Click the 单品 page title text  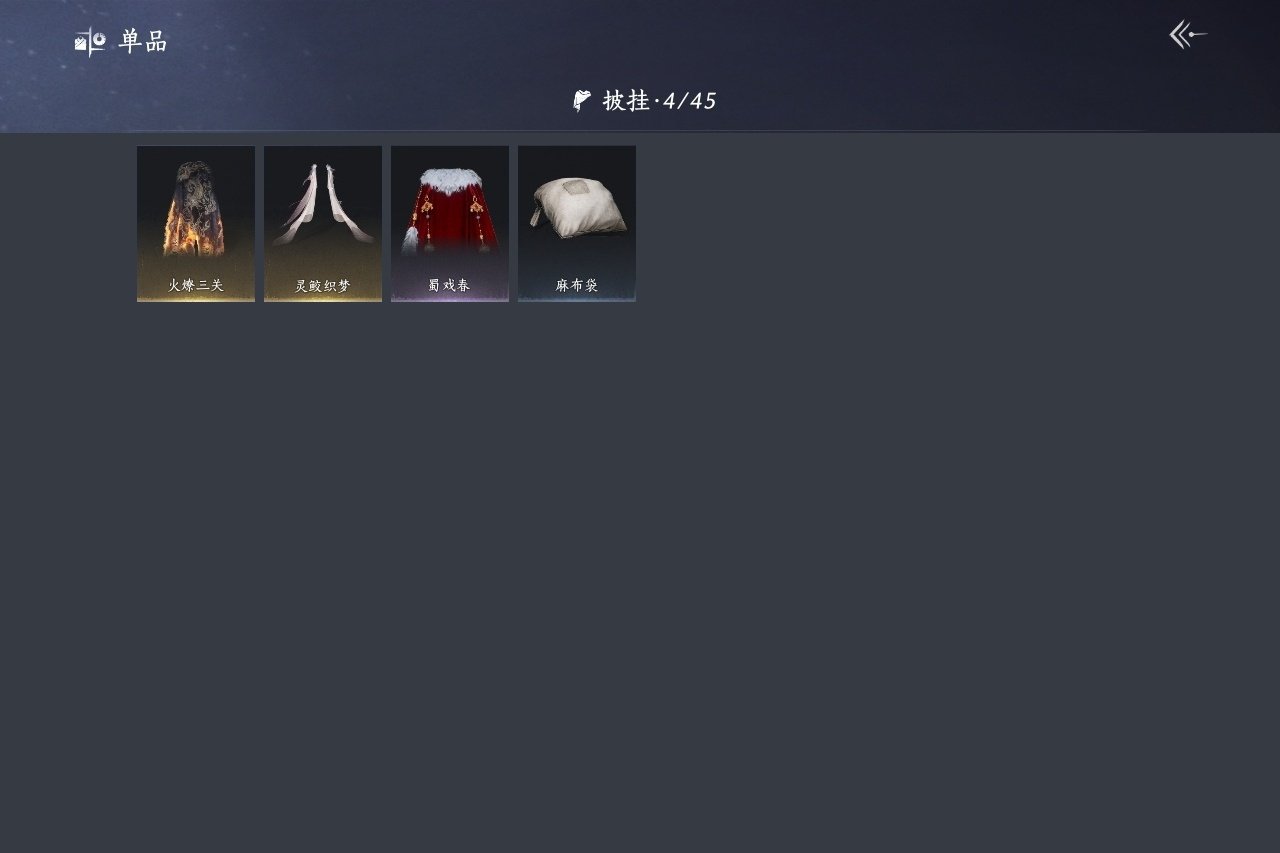143,41
